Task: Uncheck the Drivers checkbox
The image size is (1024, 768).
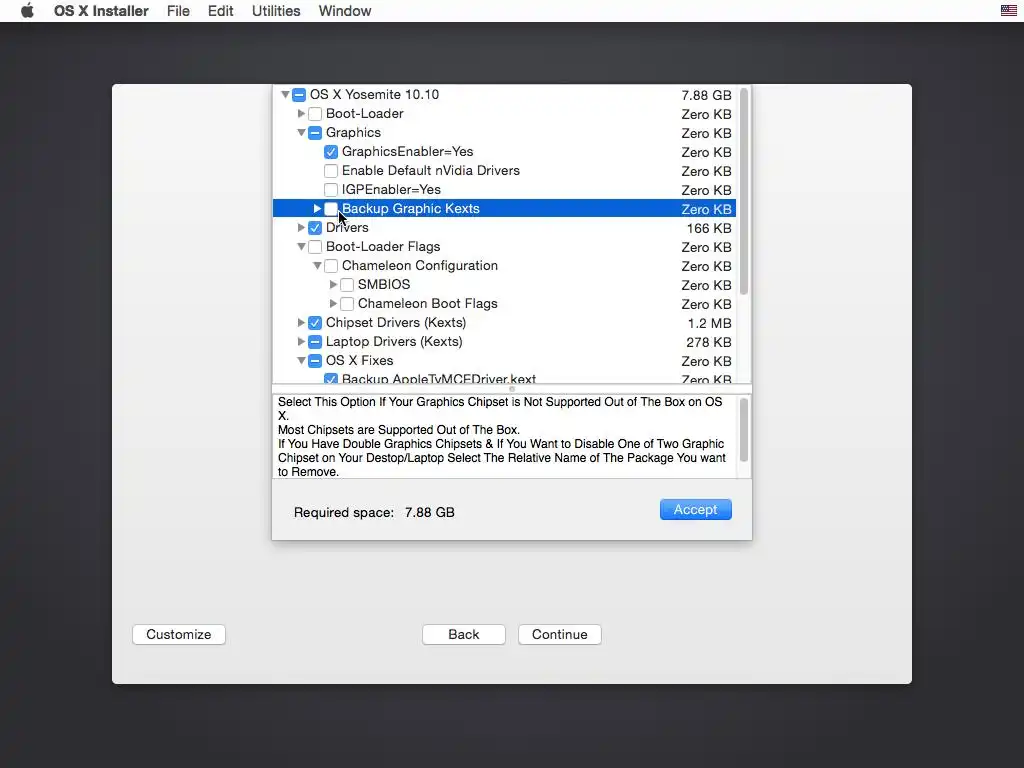Action: coord(315,227)
